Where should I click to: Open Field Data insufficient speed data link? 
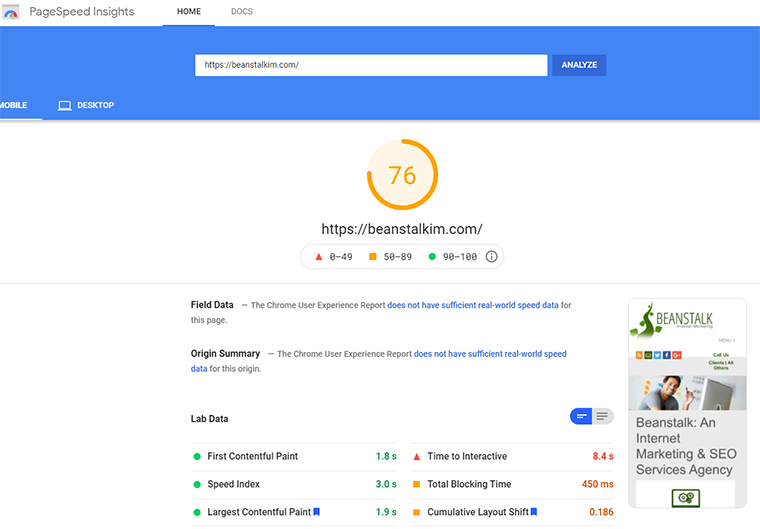point(473,305)
